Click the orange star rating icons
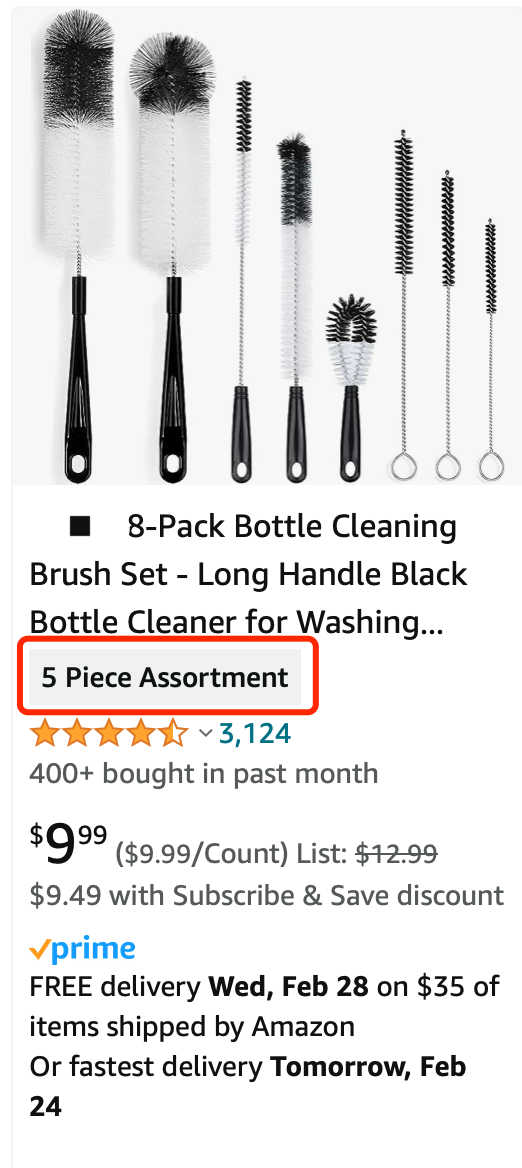Viewport: 522px width, 1168px height. click(109, 734)
